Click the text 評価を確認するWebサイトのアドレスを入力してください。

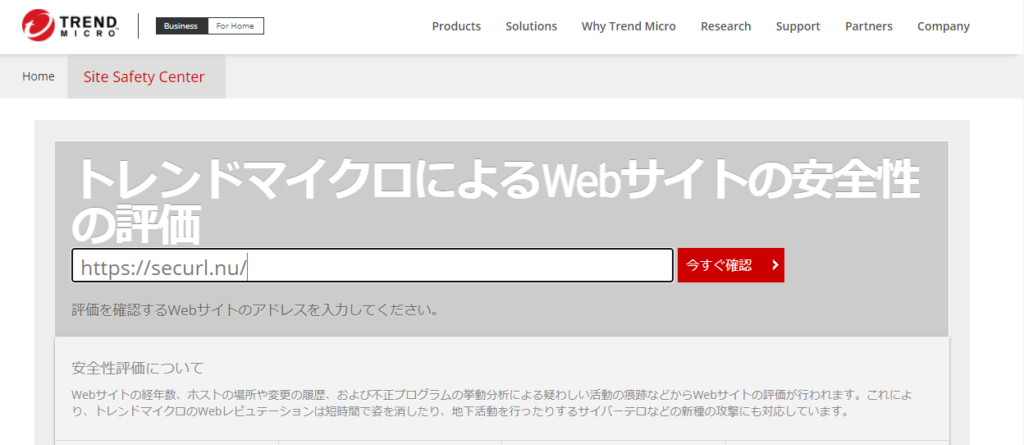coord(255,310)
